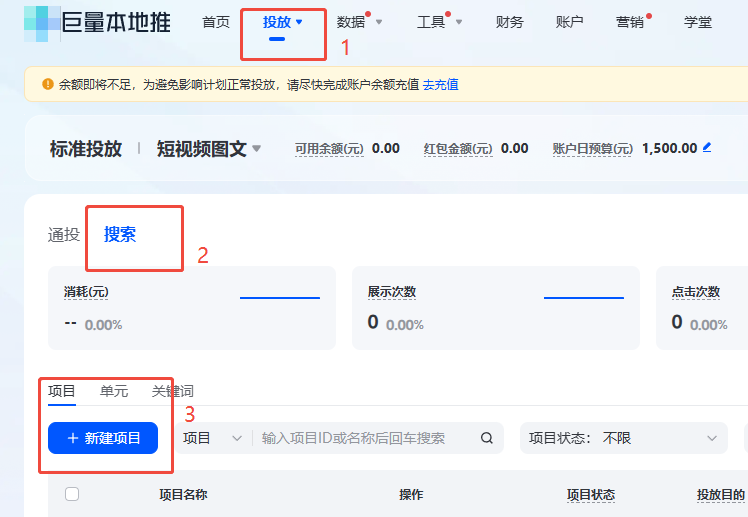The image size is (748, 517).
Task: Click the 巨量本地推 logo
Action: [97, 23]
